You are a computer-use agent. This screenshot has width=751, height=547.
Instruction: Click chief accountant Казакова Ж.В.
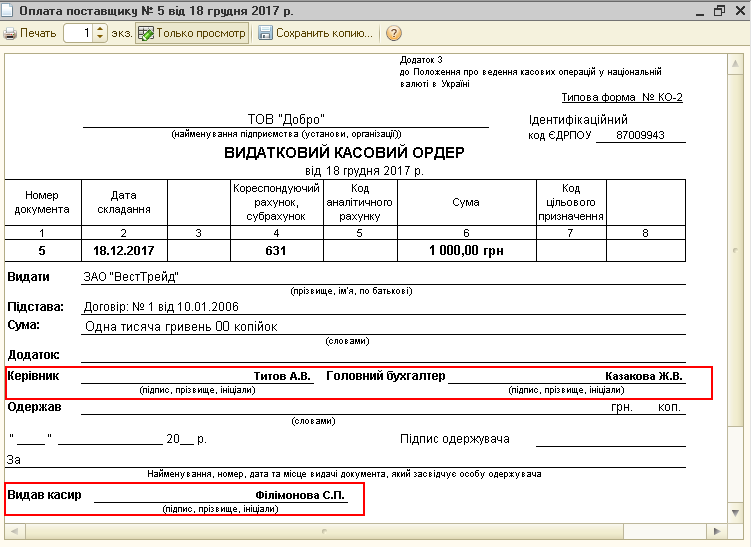point(644,376)
